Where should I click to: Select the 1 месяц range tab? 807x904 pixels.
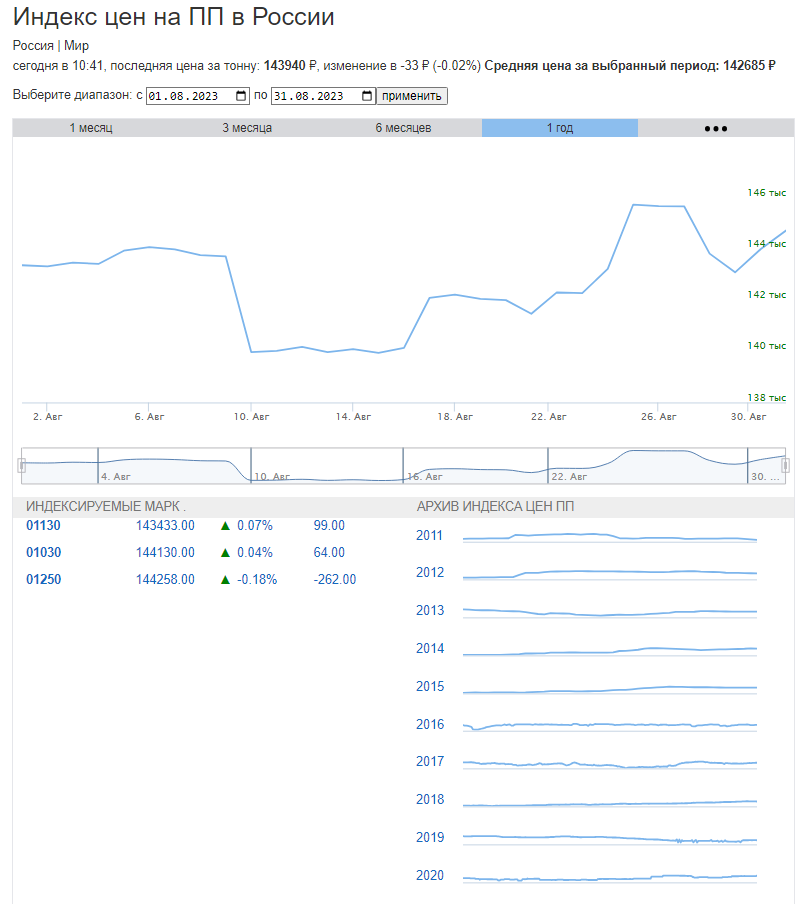pos(91,128)
